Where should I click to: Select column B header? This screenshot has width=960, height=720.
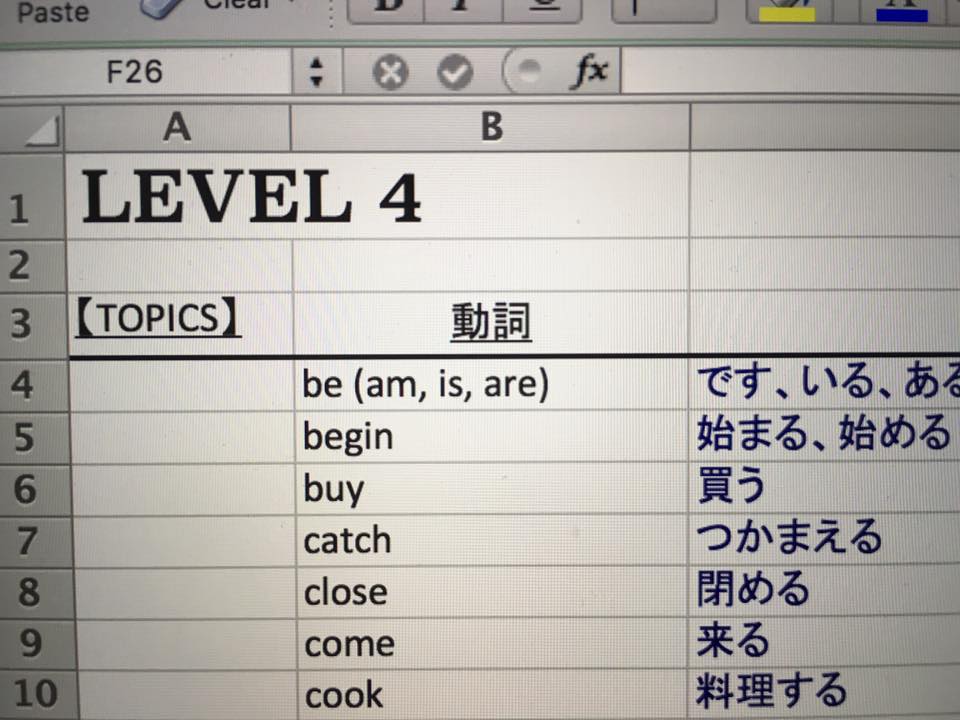(490, 127)
